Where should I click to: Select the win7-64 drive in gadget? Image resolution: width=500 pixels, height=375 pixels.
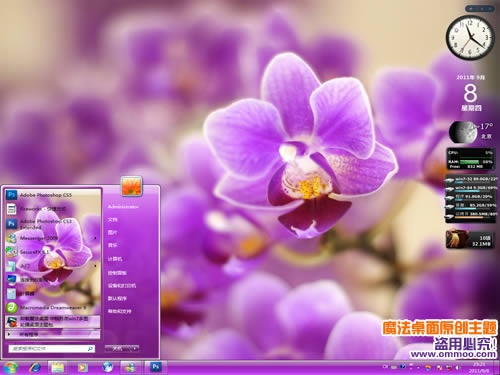(x=471, y=189)
